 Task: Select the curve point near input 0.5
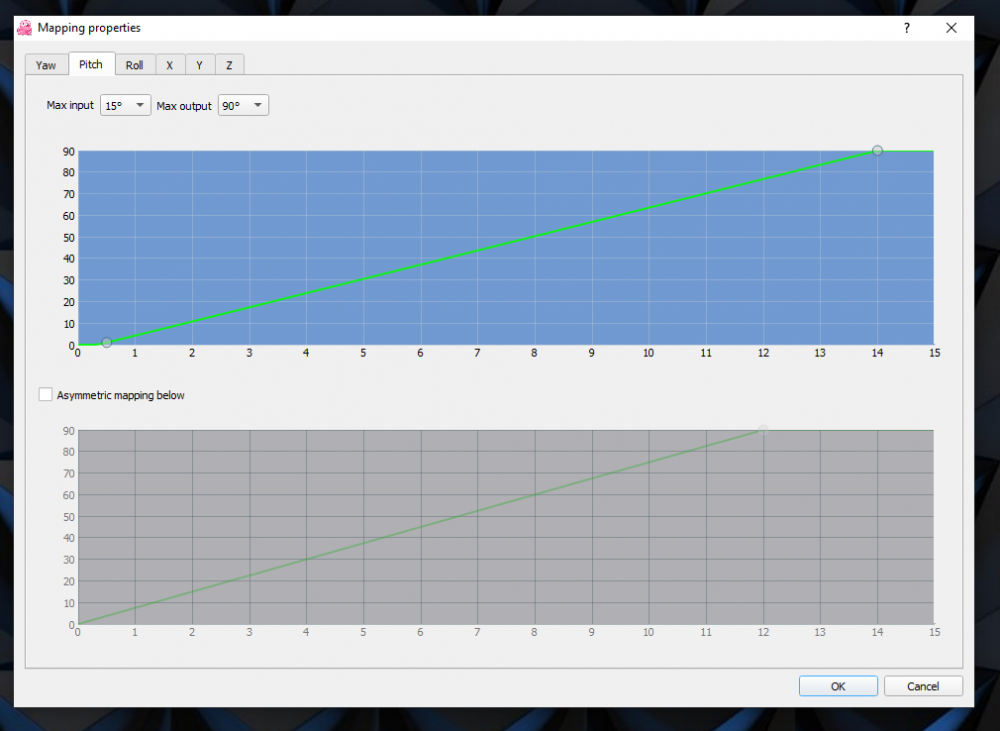pyautogui.click(x=107, y=343)
